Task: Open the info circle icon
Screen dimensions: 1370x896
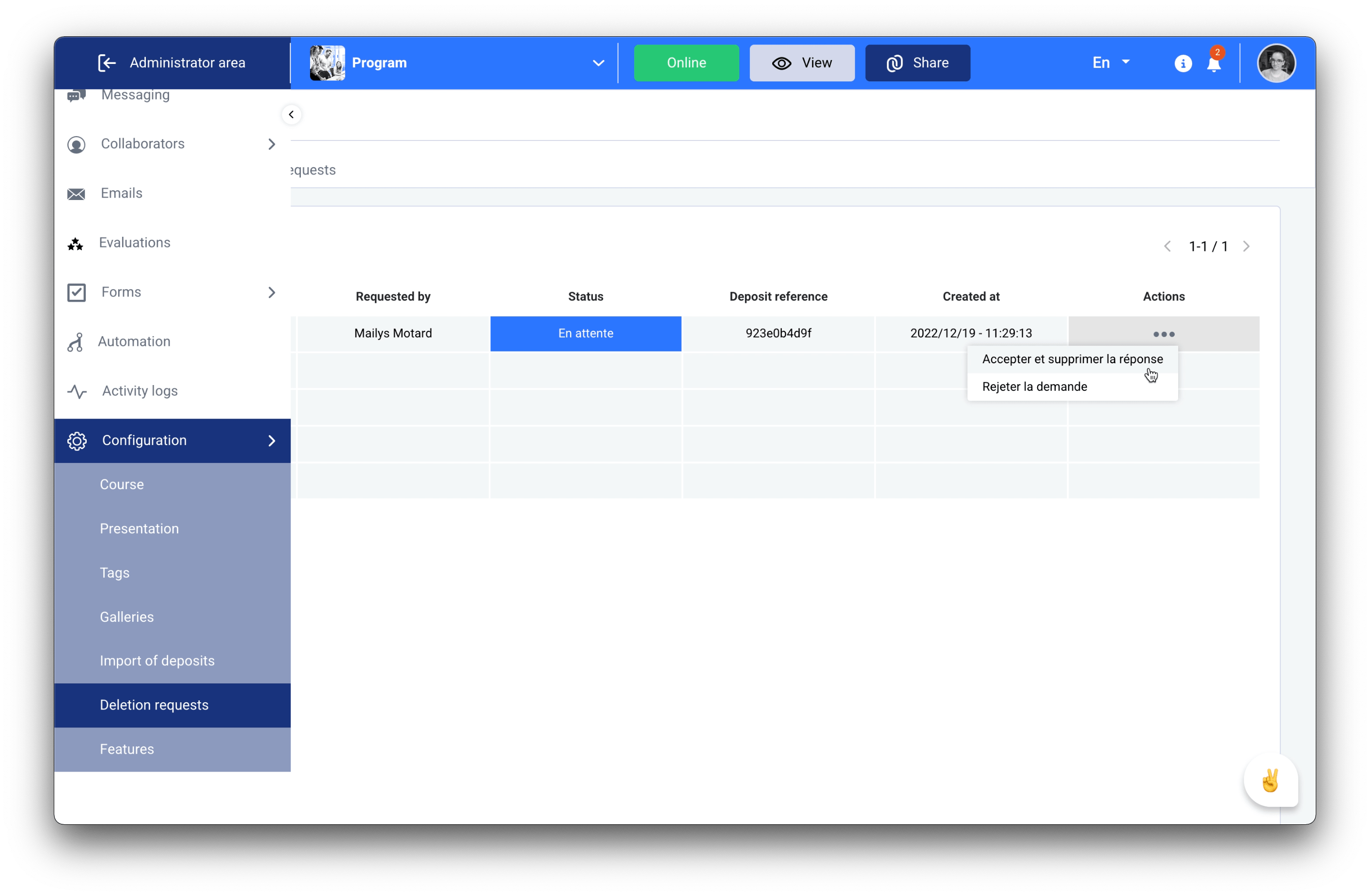Action: (x=1183, y=63)
